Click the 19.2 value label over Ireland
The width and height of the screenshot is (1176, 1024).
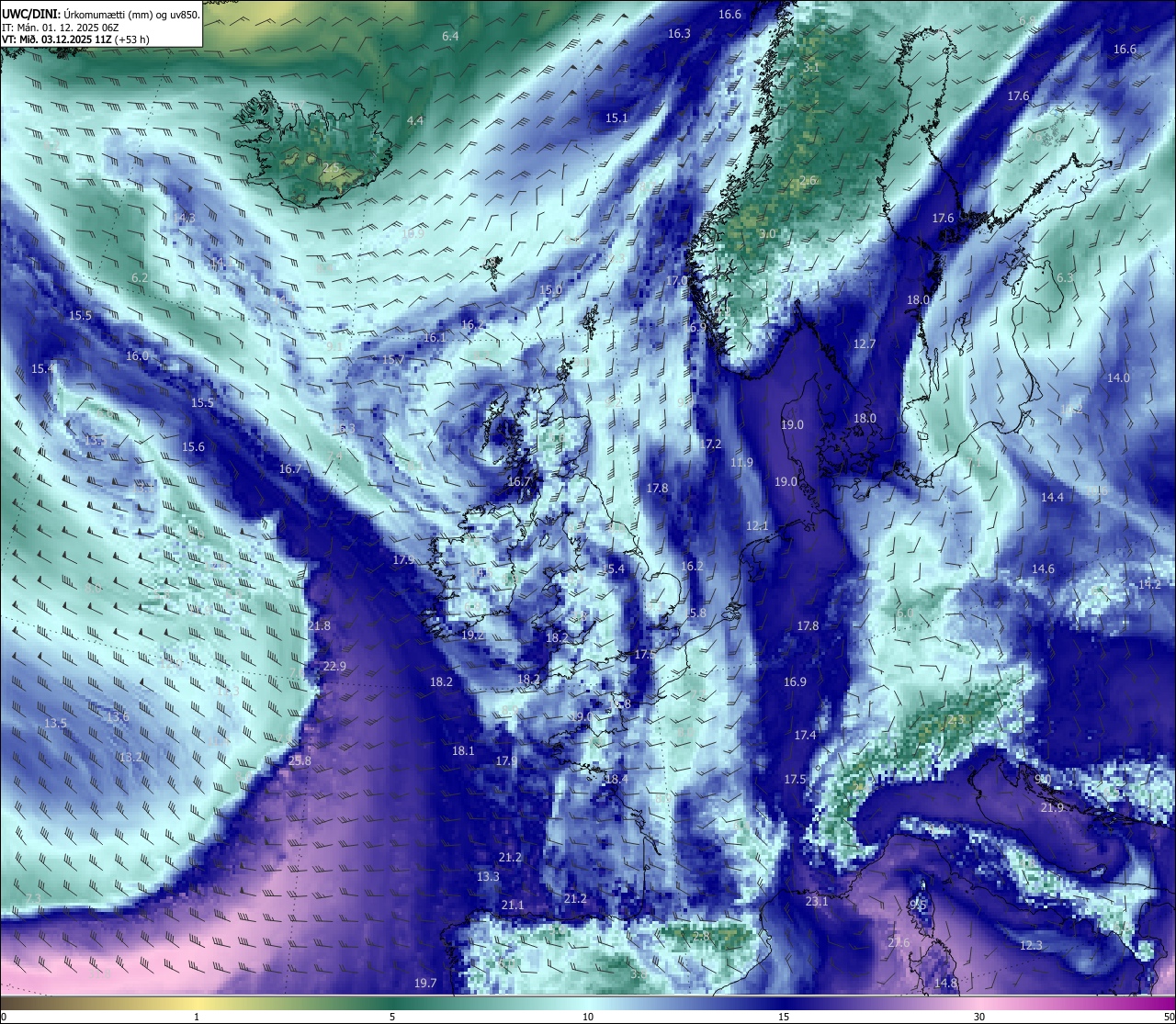pyautogui.click(x=472, y=635)
